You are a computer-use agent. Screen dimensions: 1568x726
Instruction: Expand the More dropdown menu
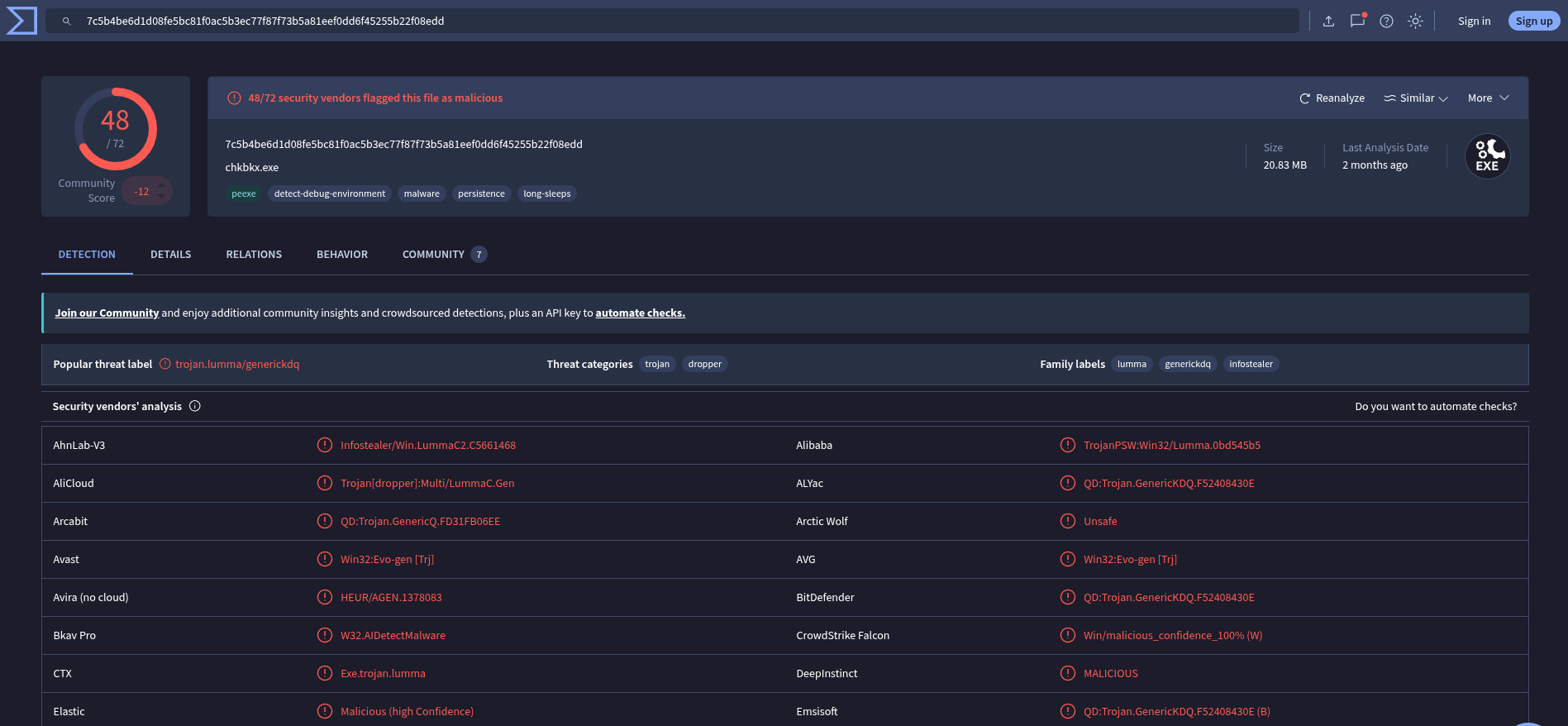1489,98
